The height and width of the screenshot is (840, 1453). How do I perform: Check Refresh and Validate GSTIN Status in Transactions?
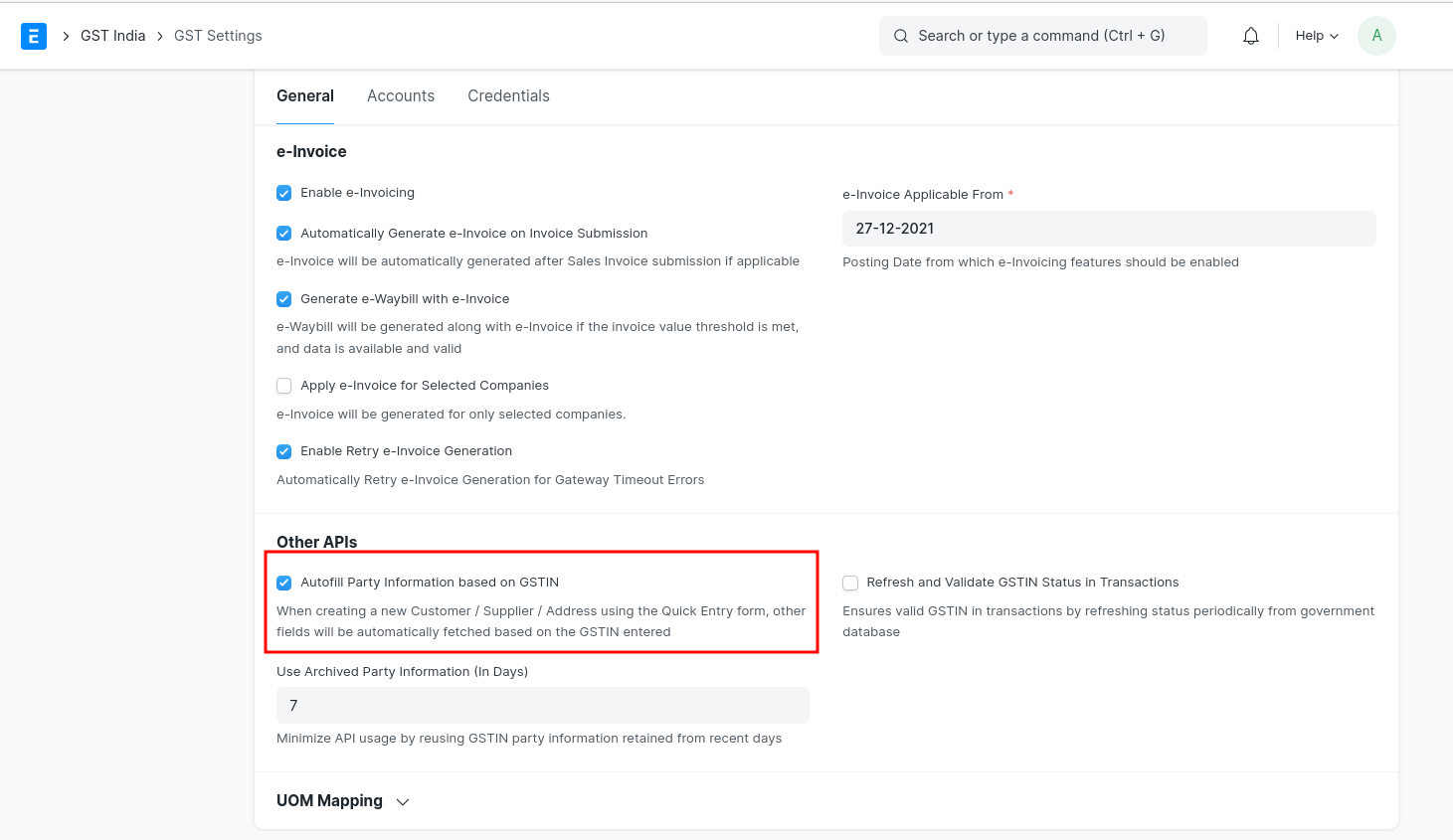pos(850,583)
